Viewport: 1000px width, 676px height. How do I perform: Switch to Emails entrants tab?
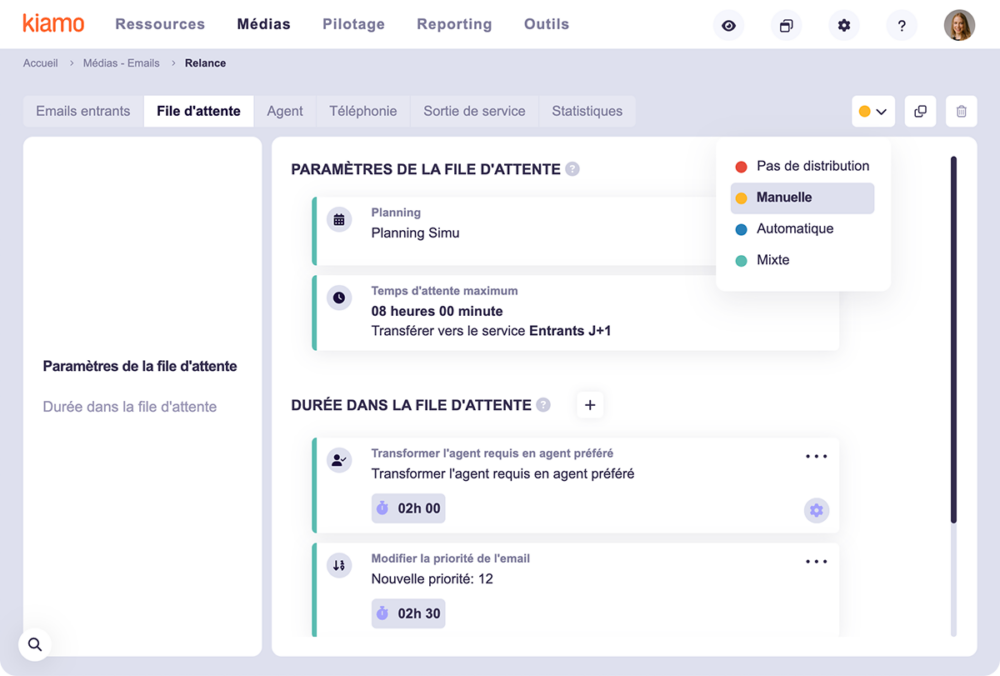tap(83, 112)
